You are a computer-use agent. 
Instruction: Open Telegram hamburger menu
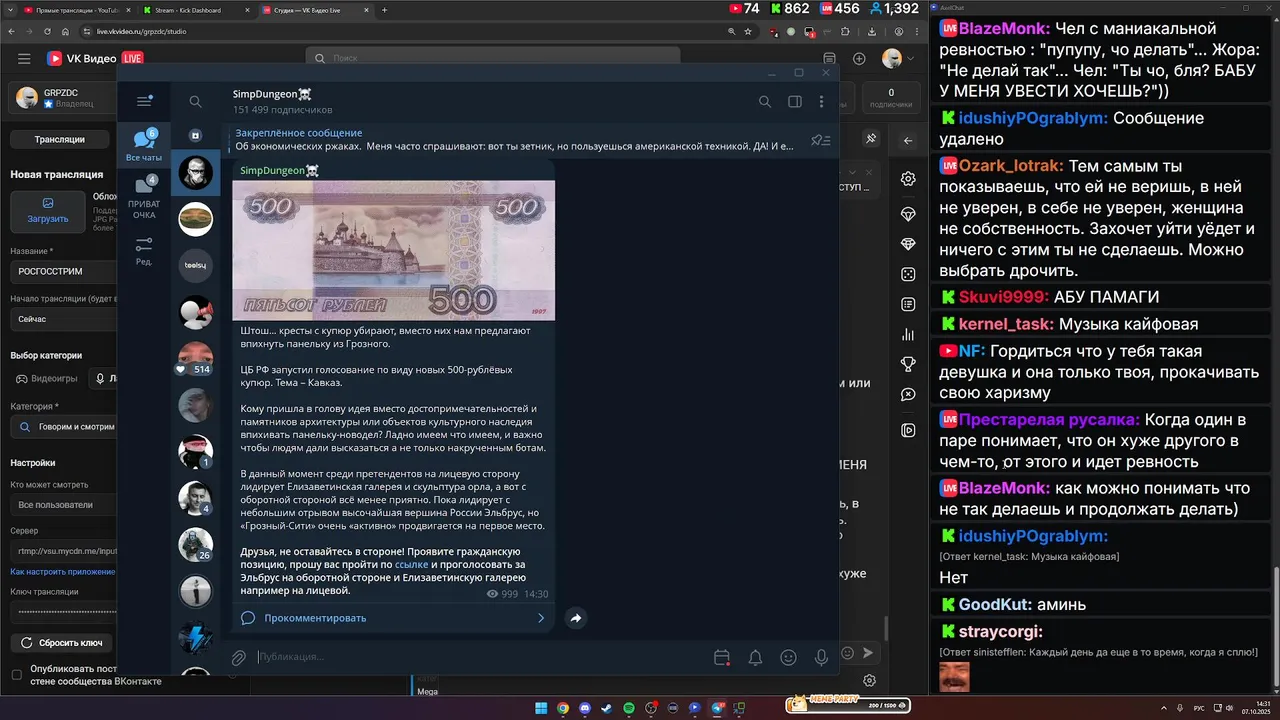(x=144, y=101)
